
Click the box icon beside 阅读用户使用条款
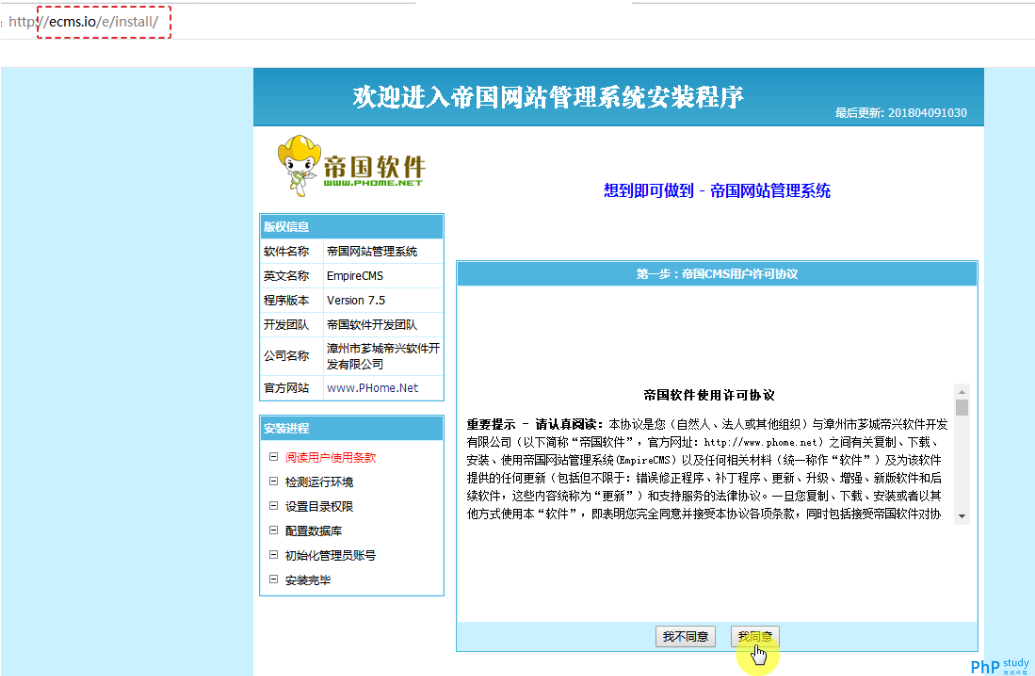pyautogui.click(x=273, y=457)
